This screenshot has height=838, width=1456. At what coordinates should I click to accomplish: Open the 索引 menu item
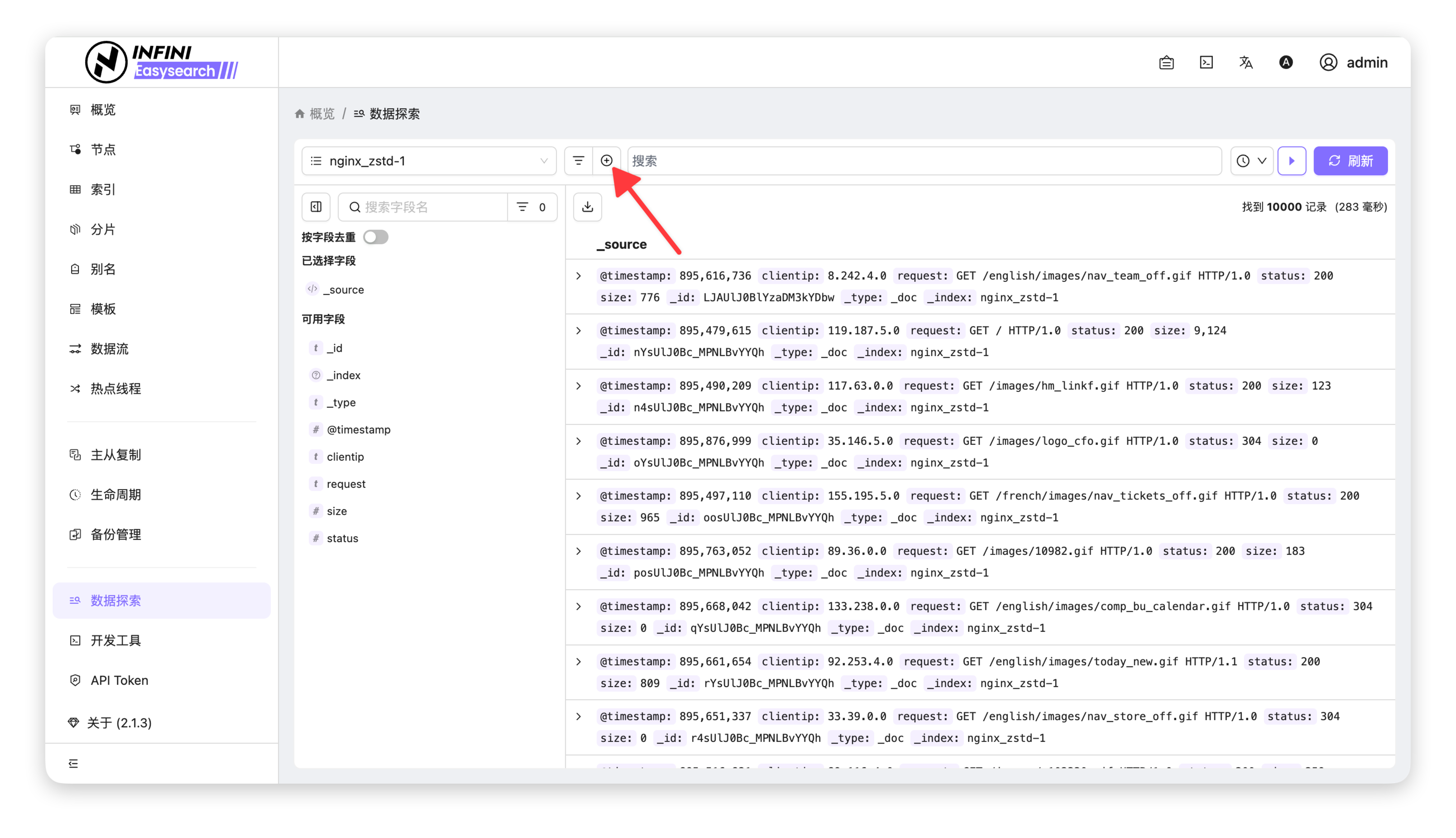[x=102, y=189]
